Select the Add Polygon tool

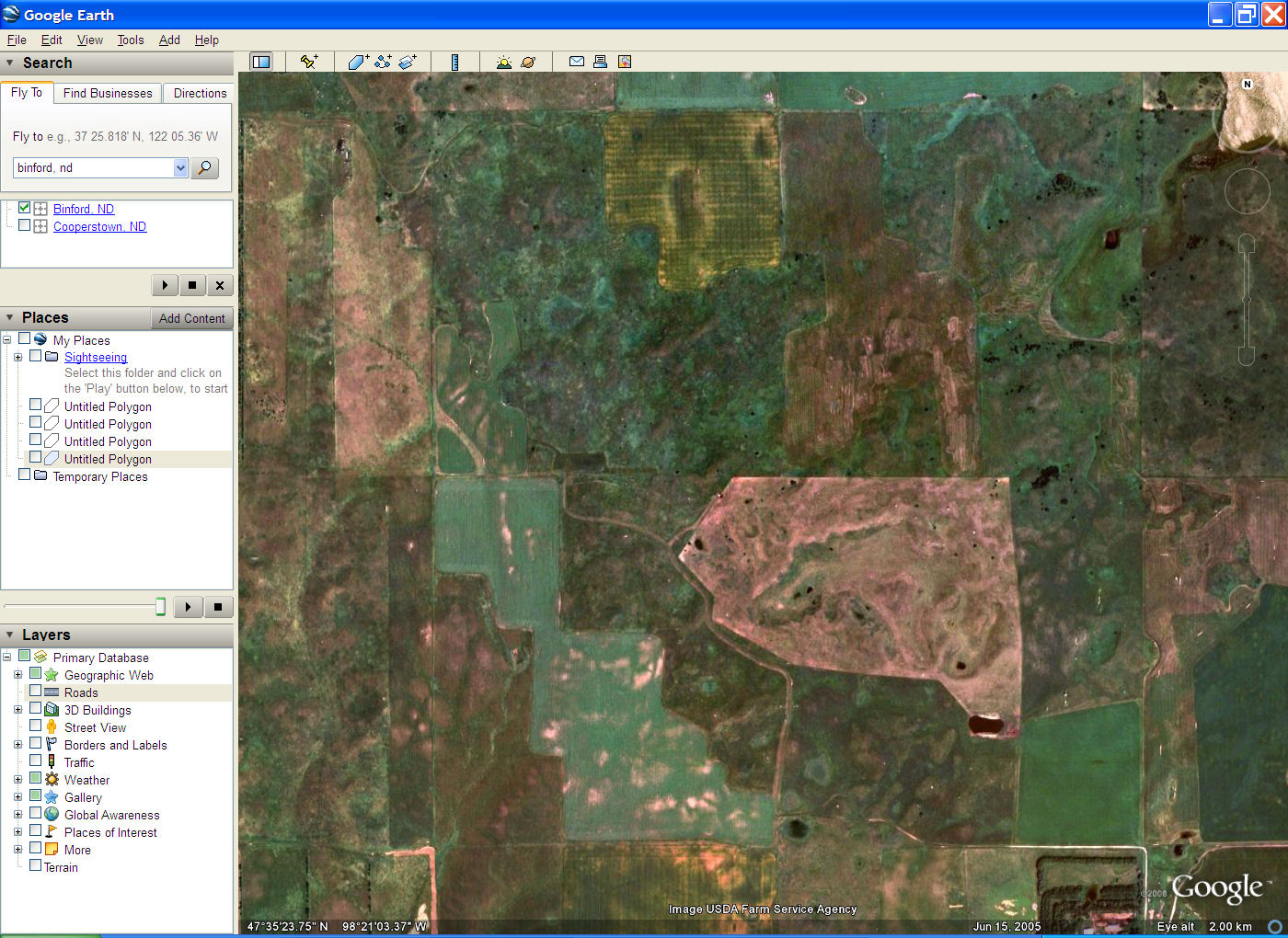coord(358,62)
